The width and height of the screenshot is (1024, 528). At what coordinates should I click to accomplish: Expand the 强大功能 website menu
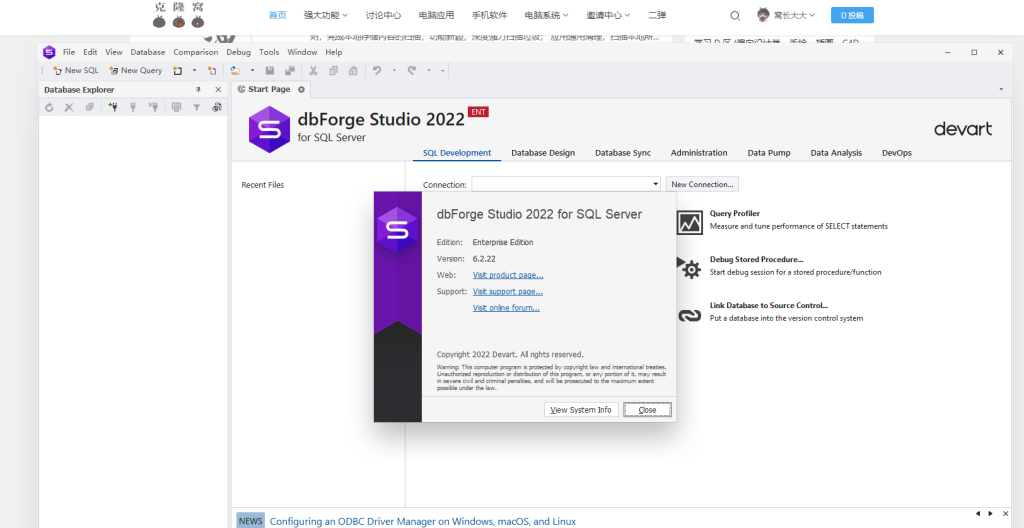point(325,15)
